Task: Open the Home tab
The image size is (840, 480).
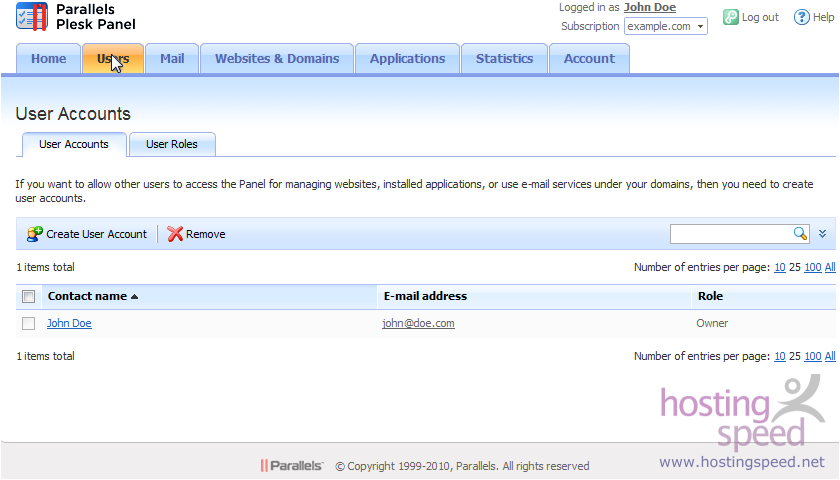Action: point(48,58)
